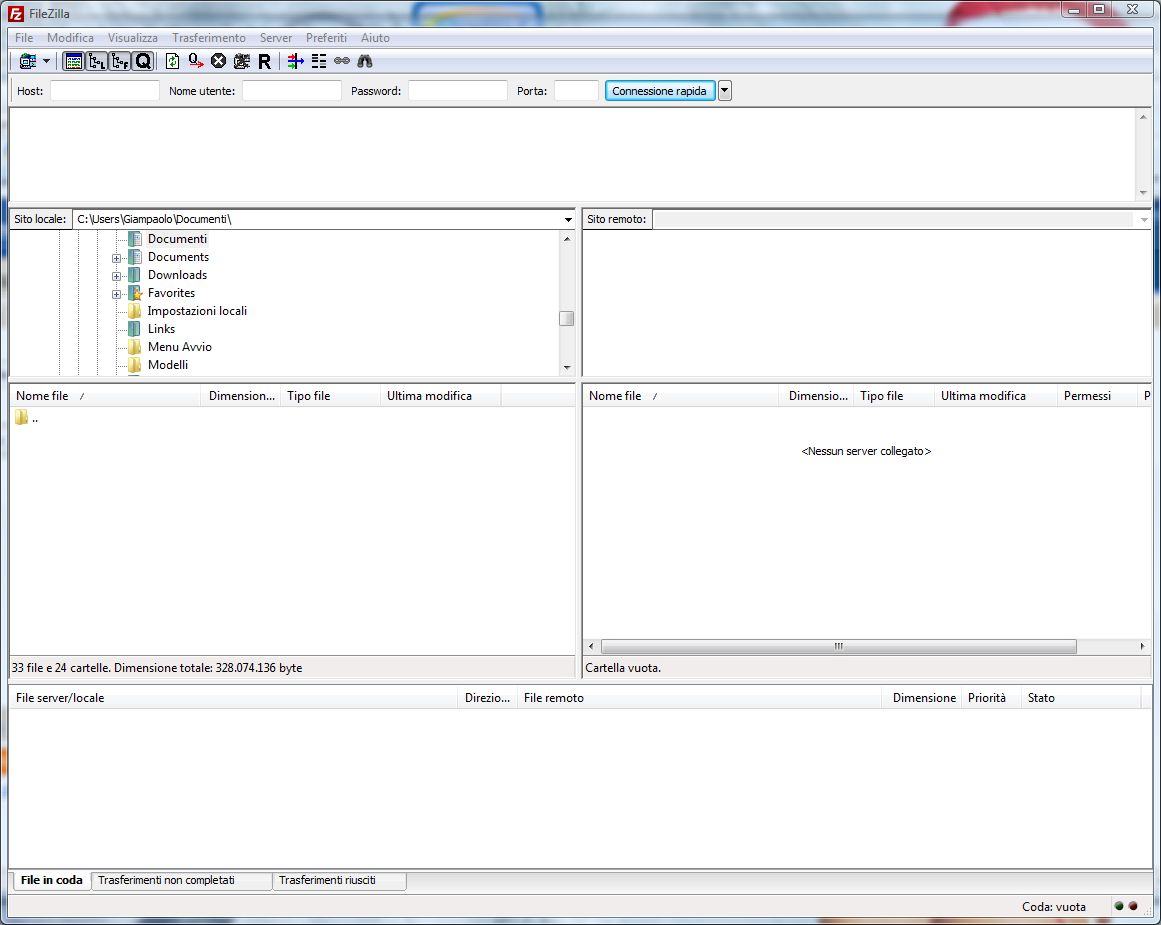Click the Connessione rapida button

pyautogui.click(x=660, y=91)
